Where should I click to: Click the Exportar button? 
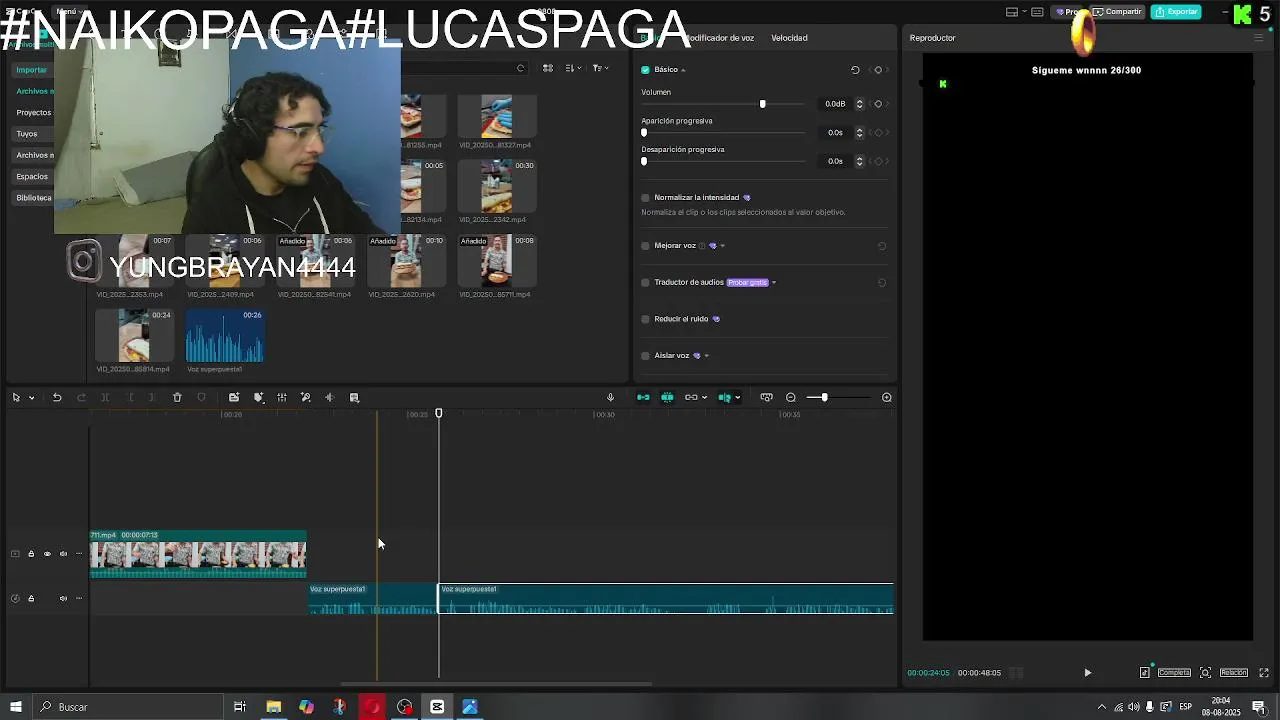(1176, 12)
